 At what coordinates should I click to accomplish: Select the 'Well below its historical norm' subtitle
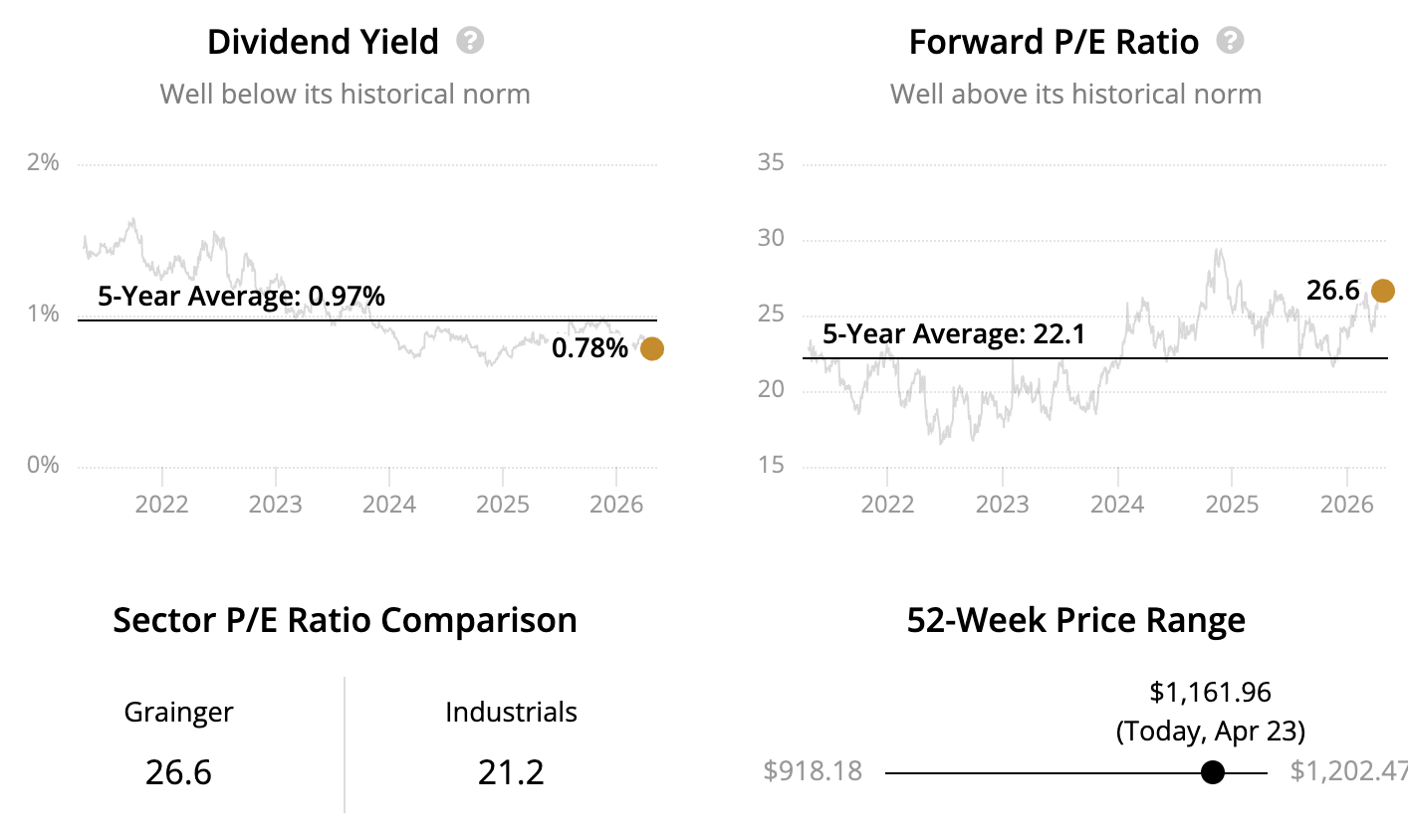point(345,94)
